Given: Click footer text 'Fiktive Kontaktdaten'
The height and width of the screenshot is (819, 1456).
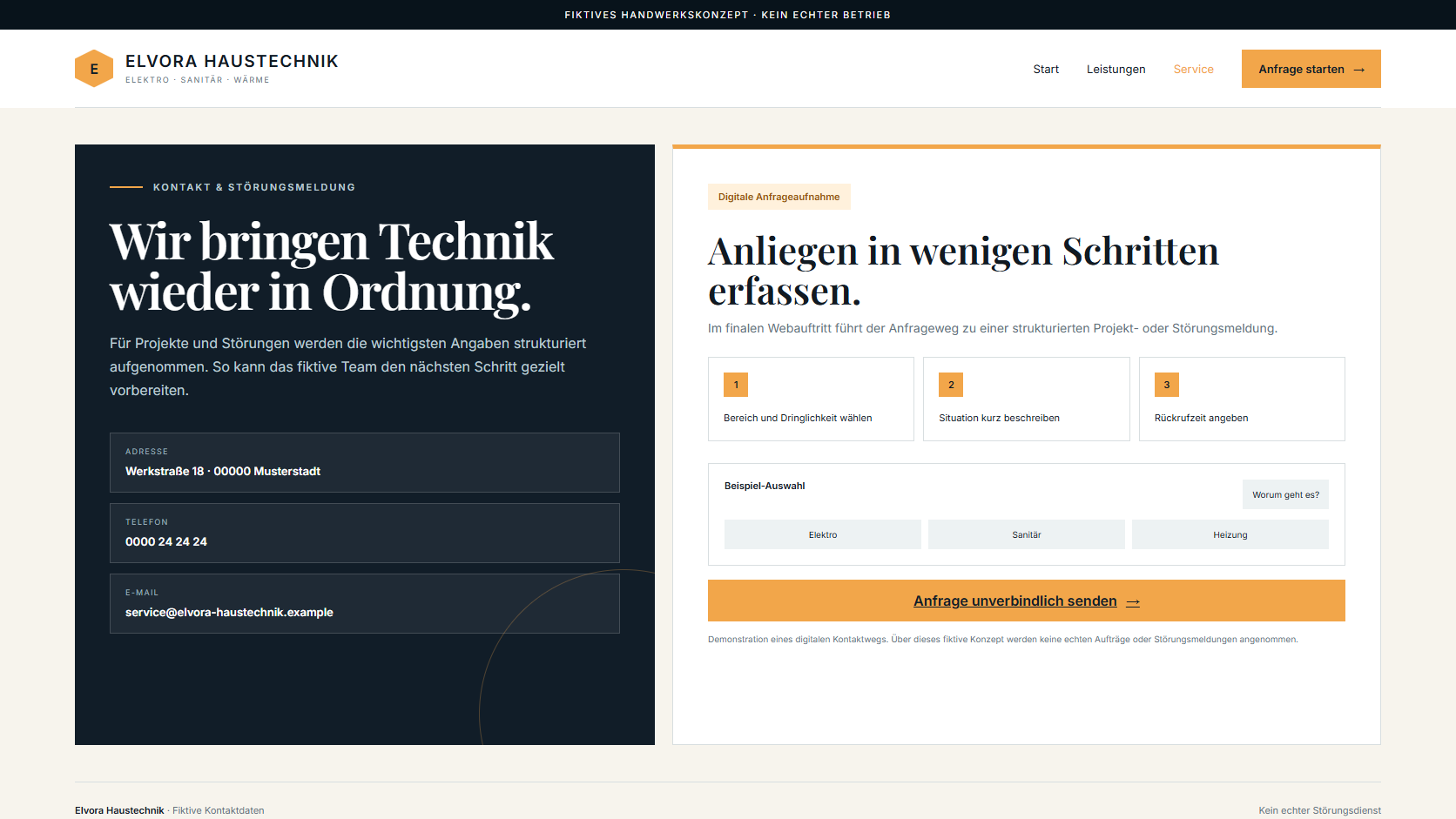Looking at the screenshot, I should (x=219, y=810).
